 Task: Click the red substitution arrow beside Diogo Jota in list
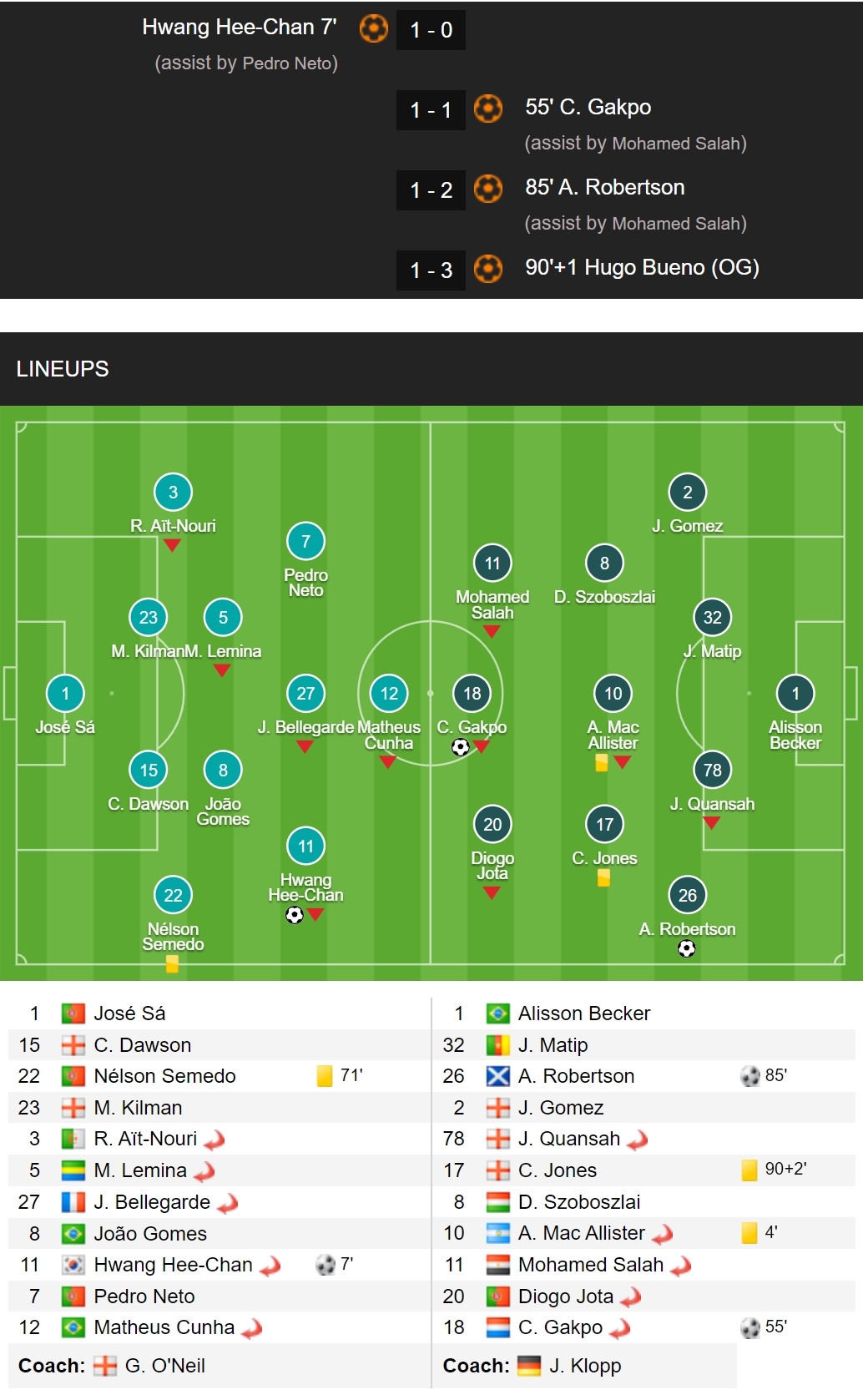[631, 1296]
